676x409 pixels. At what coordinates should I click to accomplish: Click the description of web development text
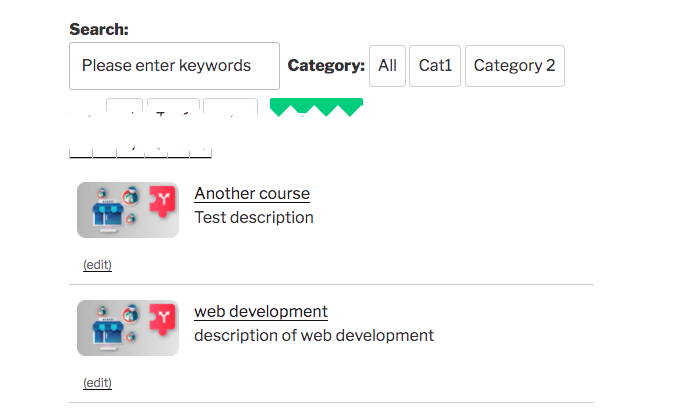(x=314, y=335)
